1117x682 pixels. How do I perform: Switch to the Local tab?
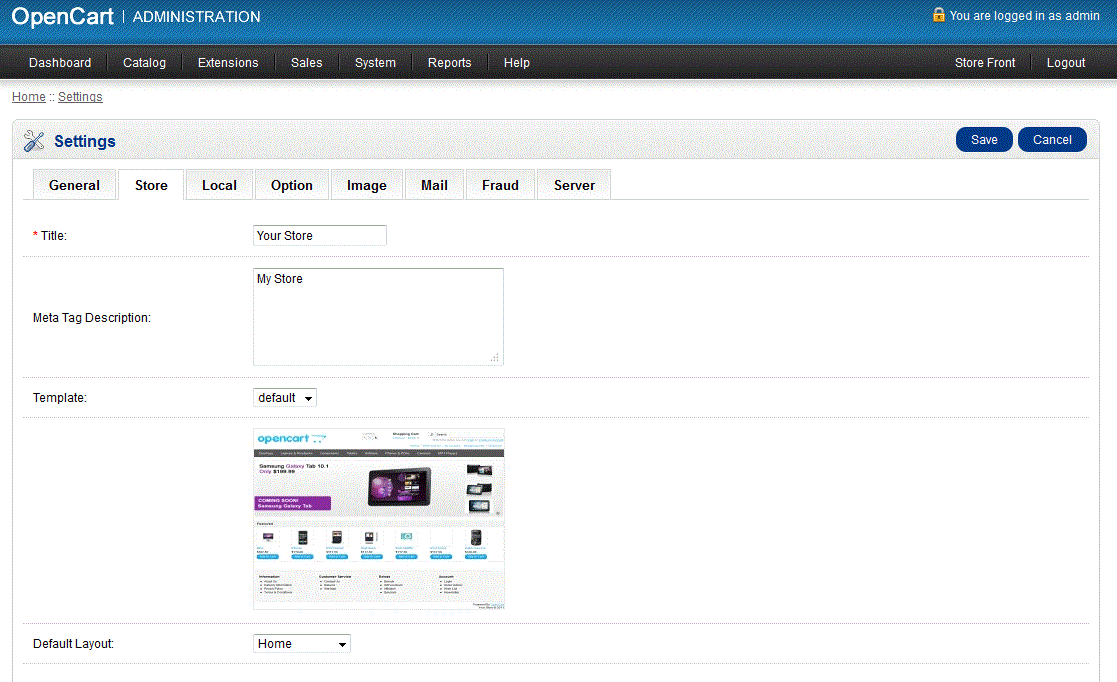pos(219,185)
